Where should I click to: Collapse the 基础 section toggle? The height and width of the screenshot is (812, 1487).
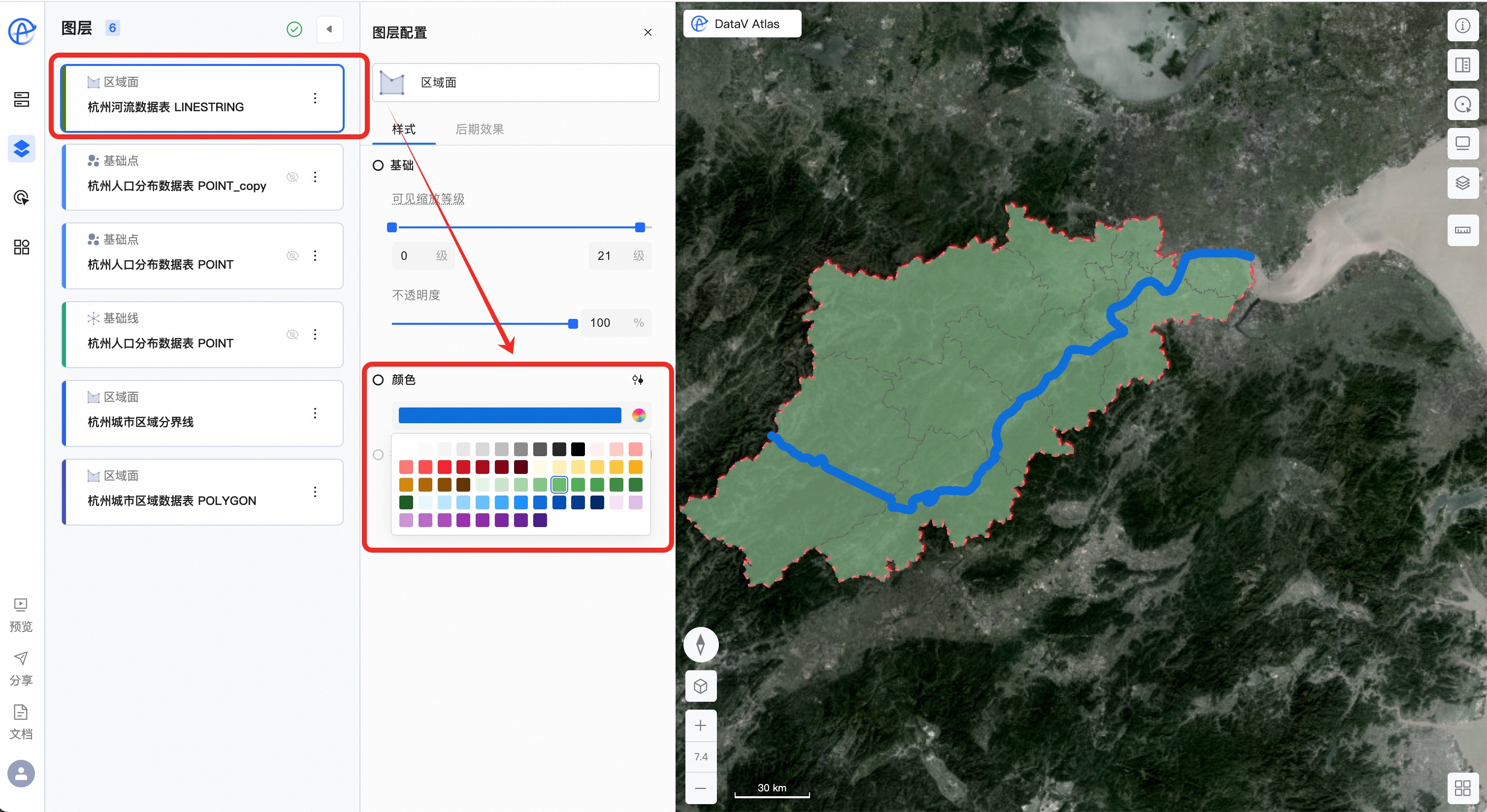click(378, 166)
